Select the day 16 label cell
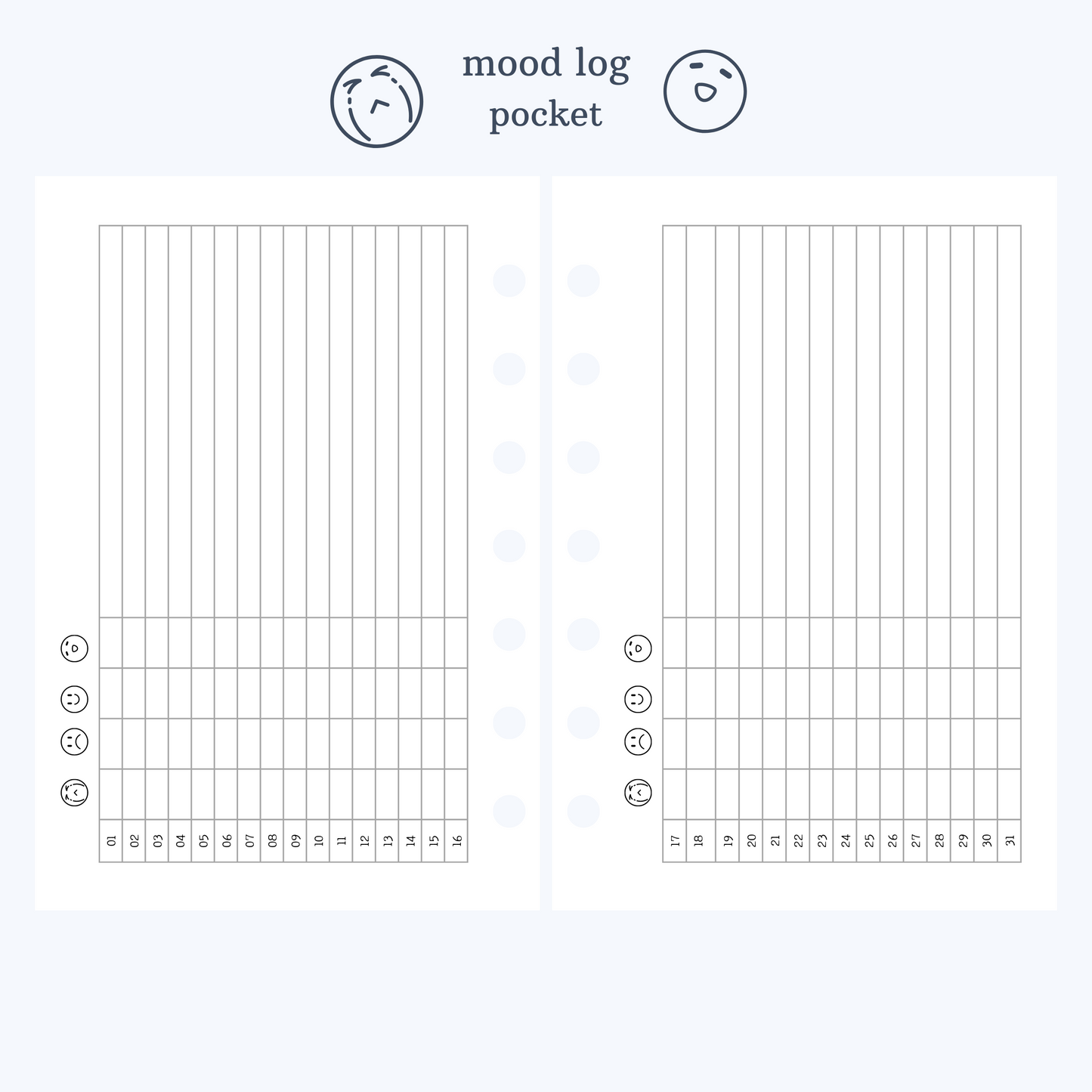This screenshot has width=1092, height=1092. (x=456, y=840)
